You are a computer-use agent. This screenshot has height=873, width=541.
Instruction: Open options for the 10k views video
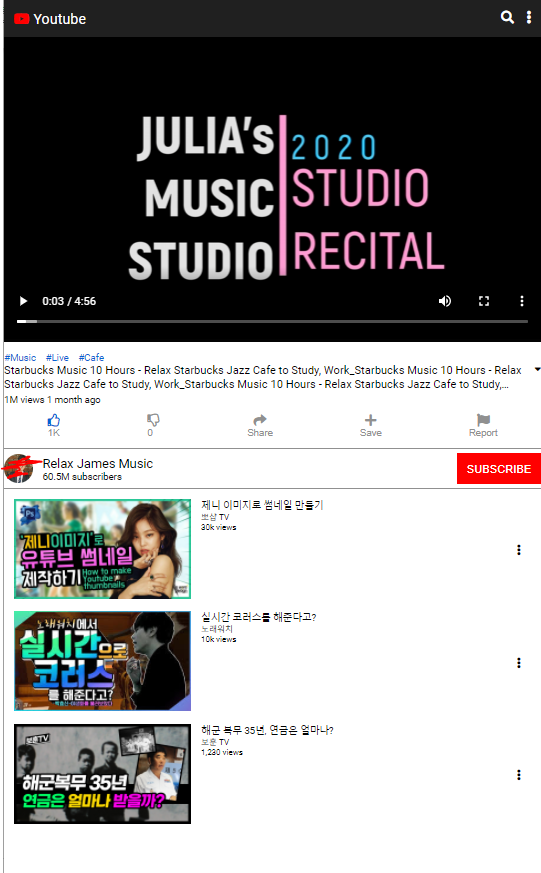pyautogui.click(x=519, y=663)
